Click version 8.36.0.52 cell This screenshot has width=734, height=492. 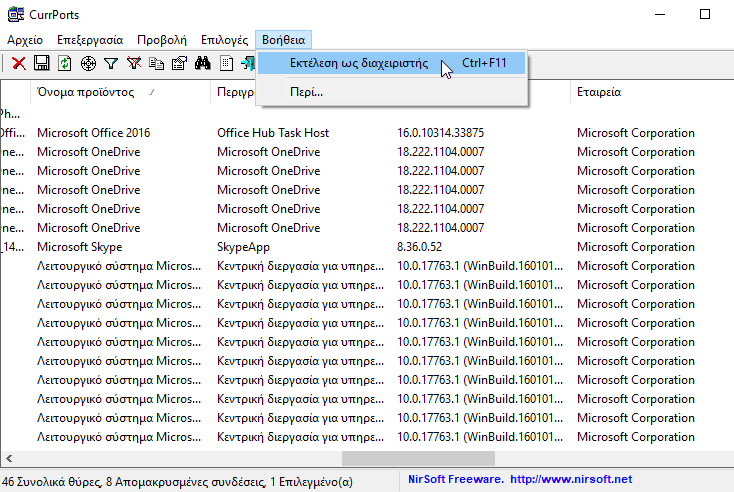[419, 247]
